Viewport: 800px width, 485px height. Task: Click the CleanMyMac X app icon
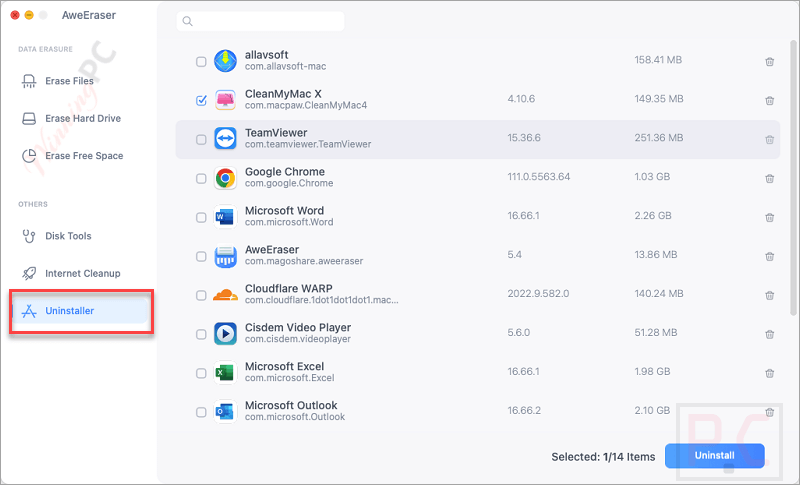[225, 100]
